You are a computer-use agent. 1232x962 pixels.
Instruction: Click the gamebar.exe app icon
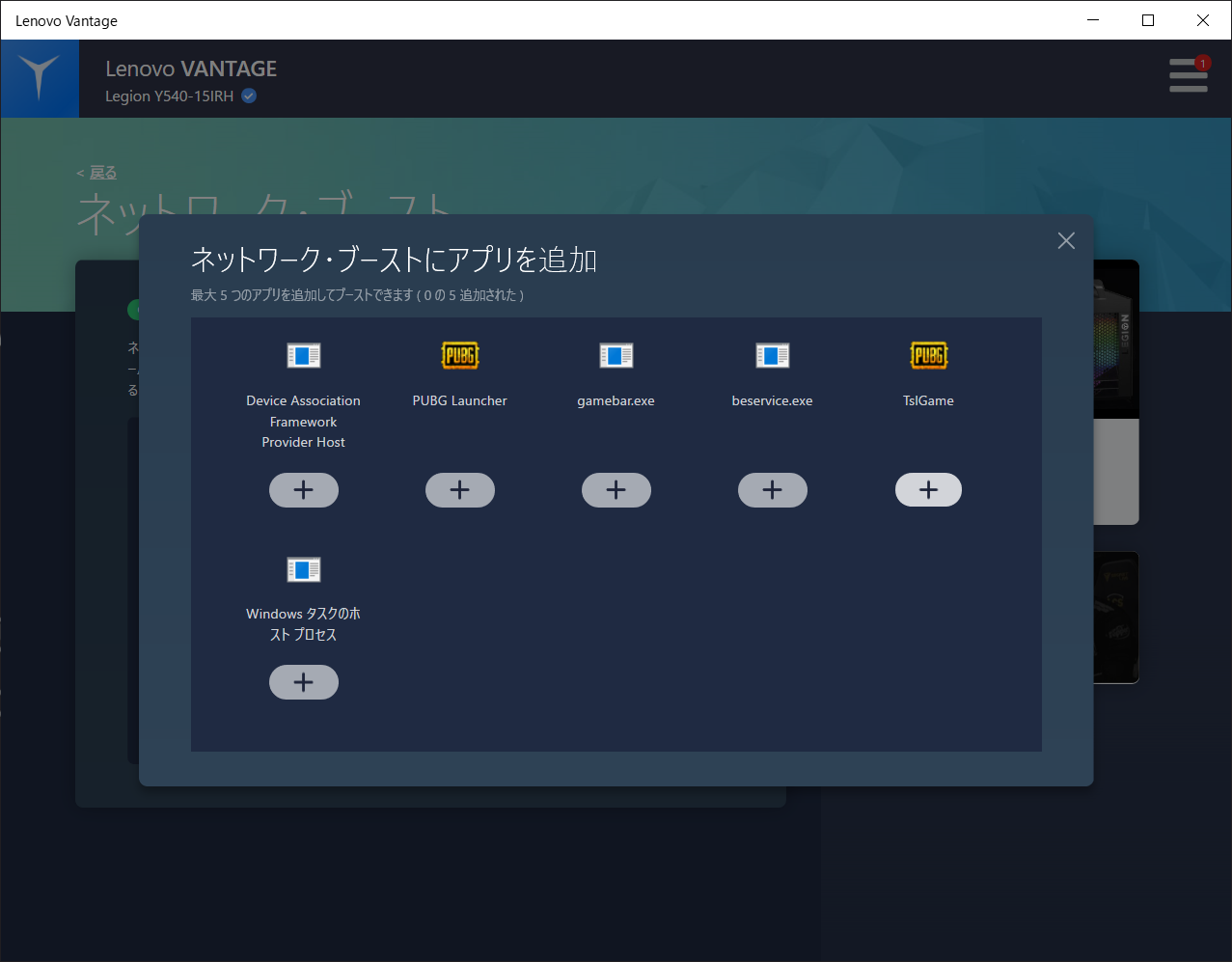(x=616, y=356)
